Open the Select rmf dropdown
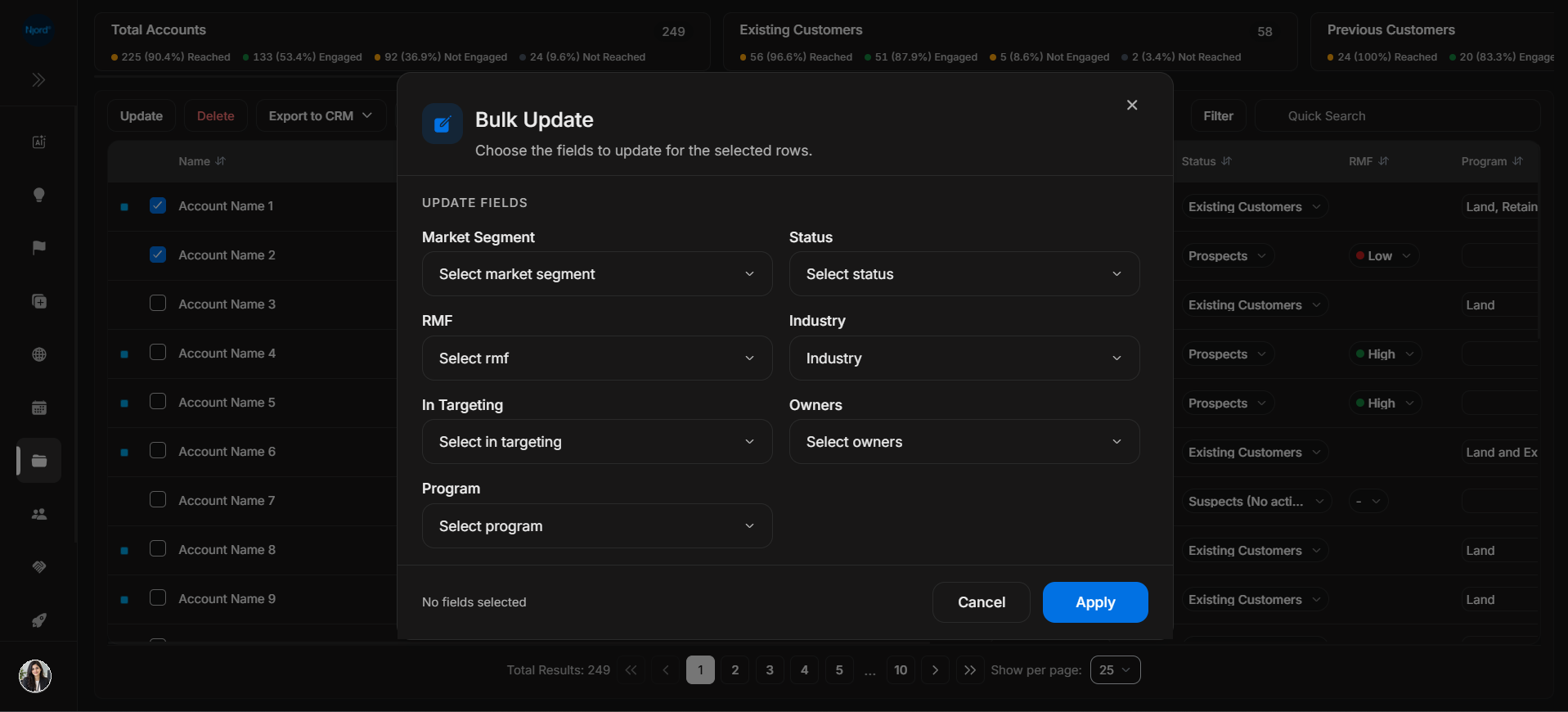 (597, 358)
